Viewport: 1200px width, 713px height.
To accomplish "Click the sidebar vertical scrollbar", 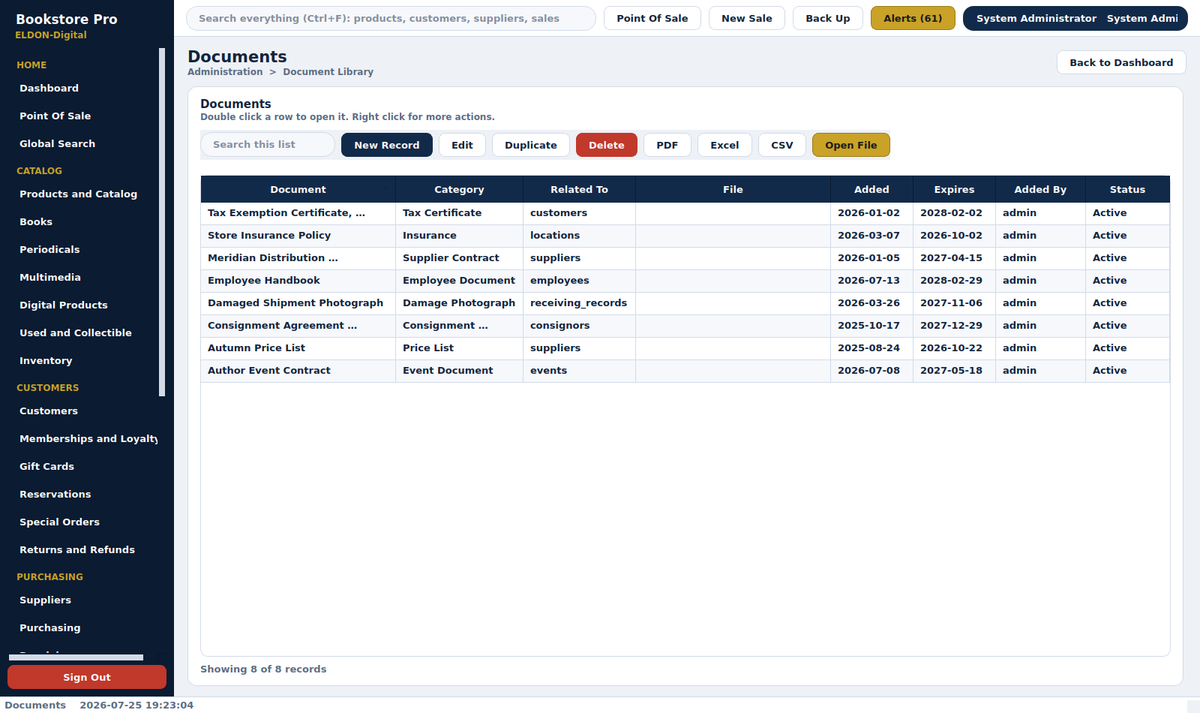I will (162, 222).
